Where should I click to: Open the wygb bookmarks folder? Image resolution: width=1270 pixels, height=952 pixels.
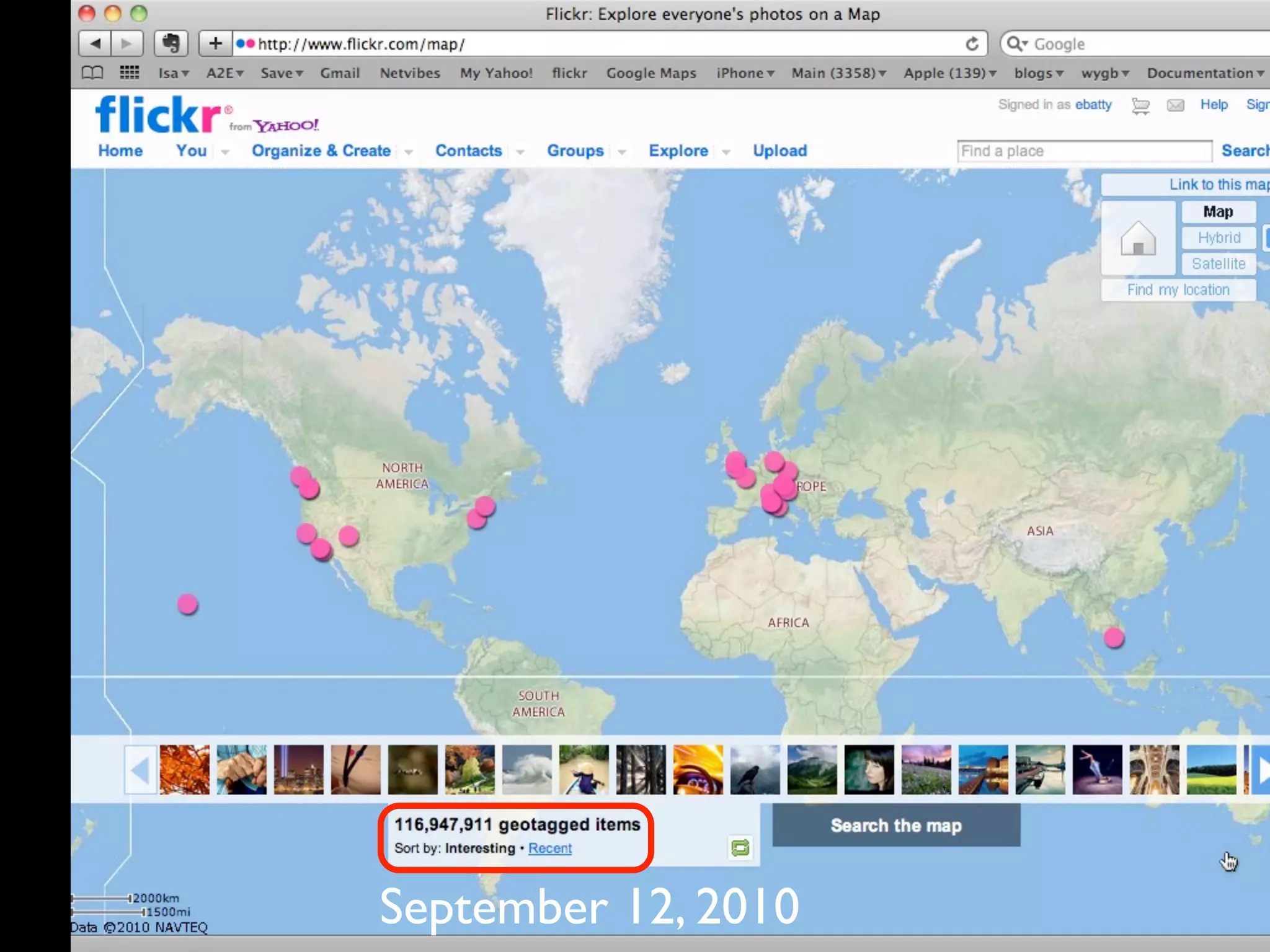(1105, 73)
